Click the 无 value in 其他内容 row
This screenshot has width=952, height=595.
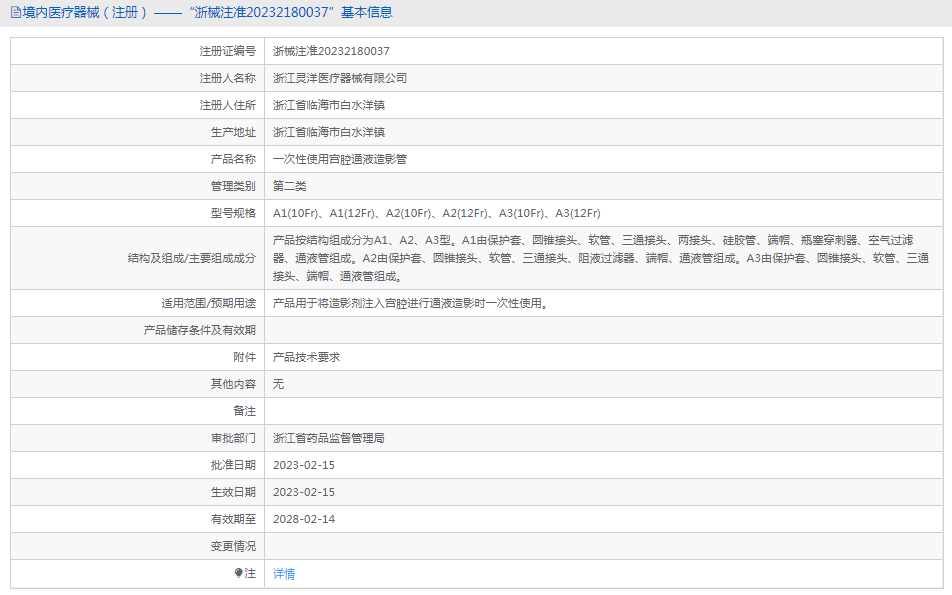(x=278, y=384)
